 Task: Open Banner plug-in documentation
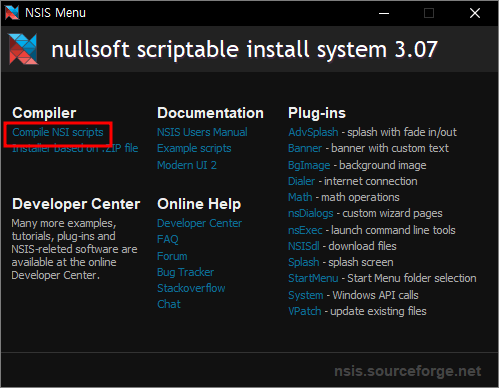(x=305, y=148)
